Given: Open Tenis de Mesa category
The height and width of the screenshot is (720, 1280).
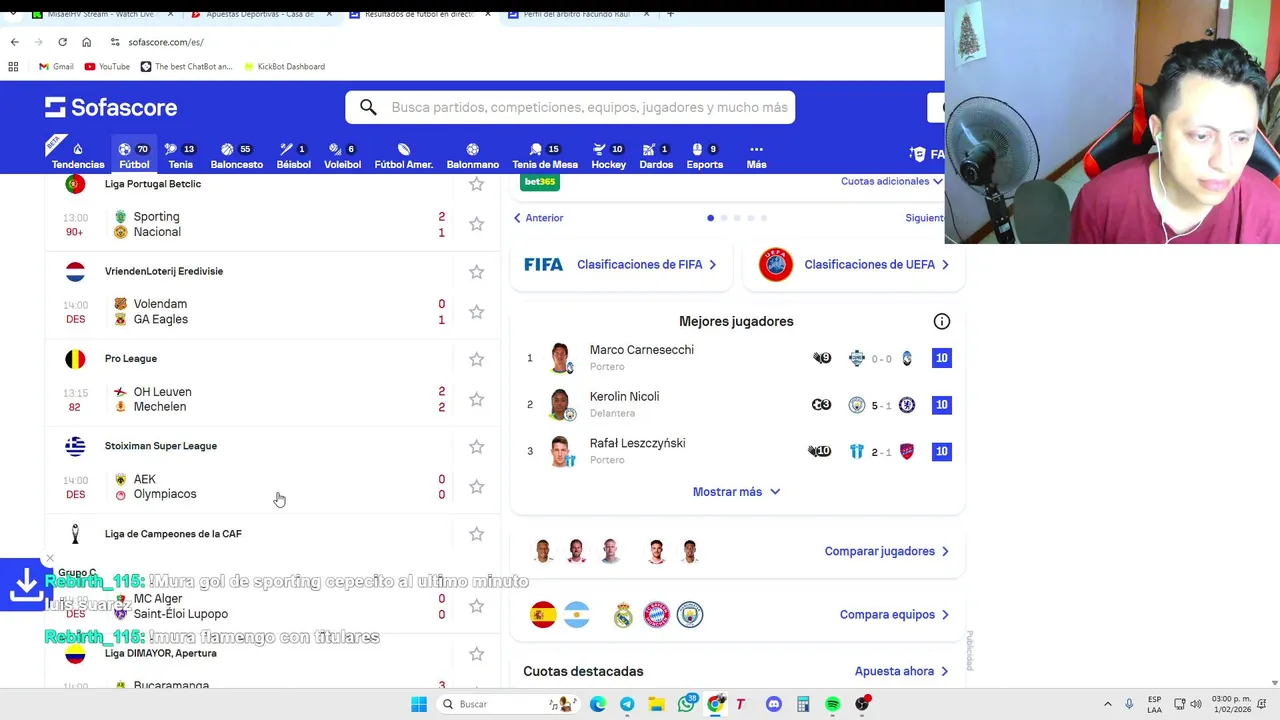Looking at the screenshot, I should point(545,155).
